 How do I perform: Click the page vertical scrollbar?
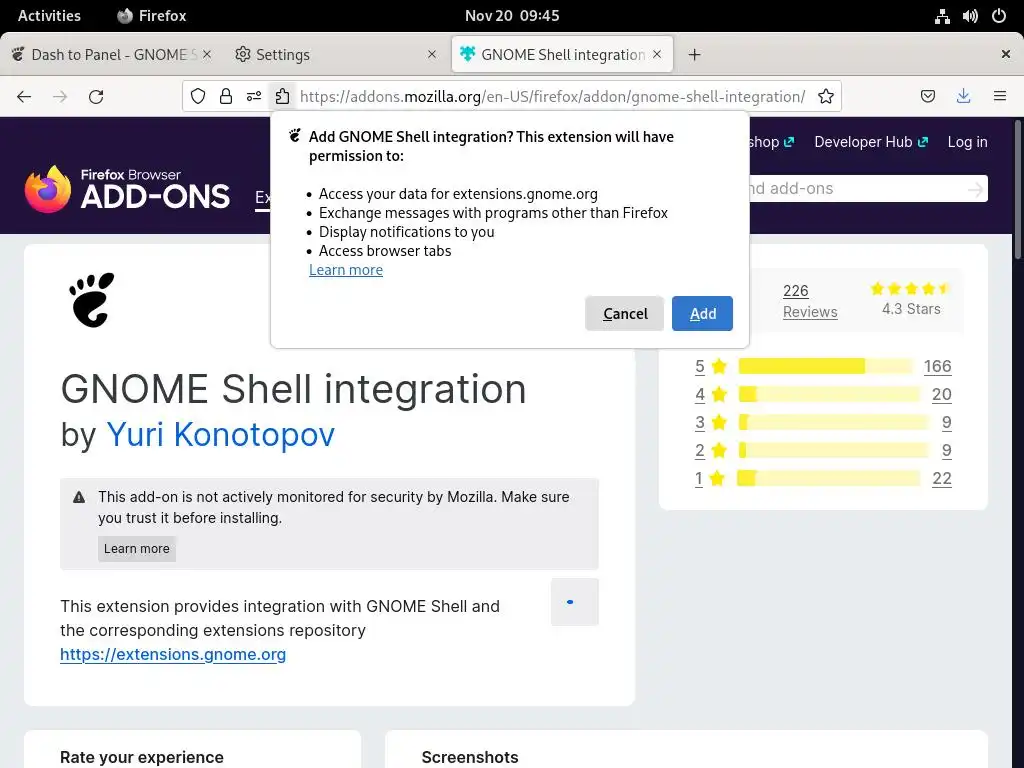pos(1018,189)
